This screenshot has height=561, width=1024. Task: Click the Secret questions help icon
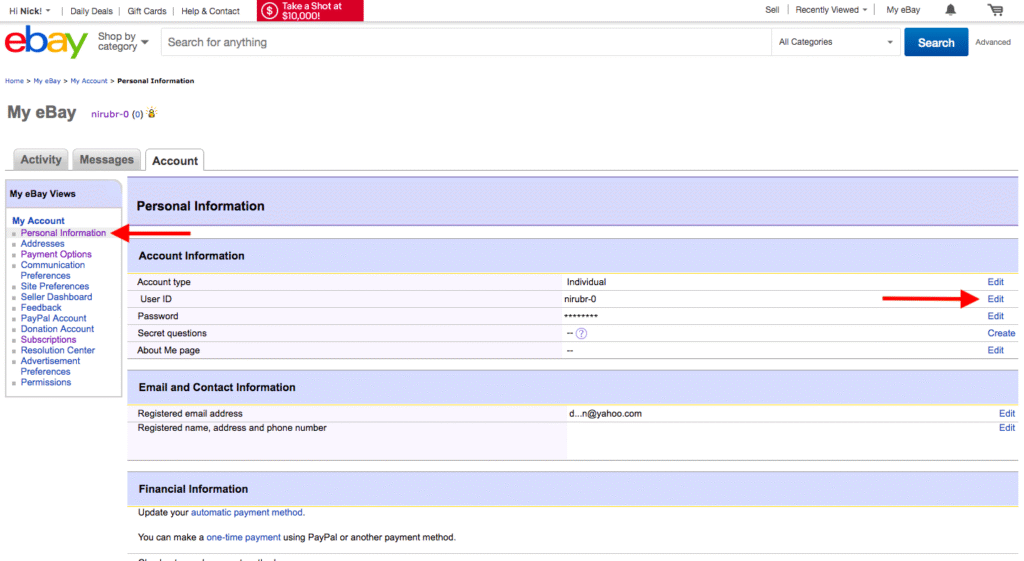click(581, 333)
